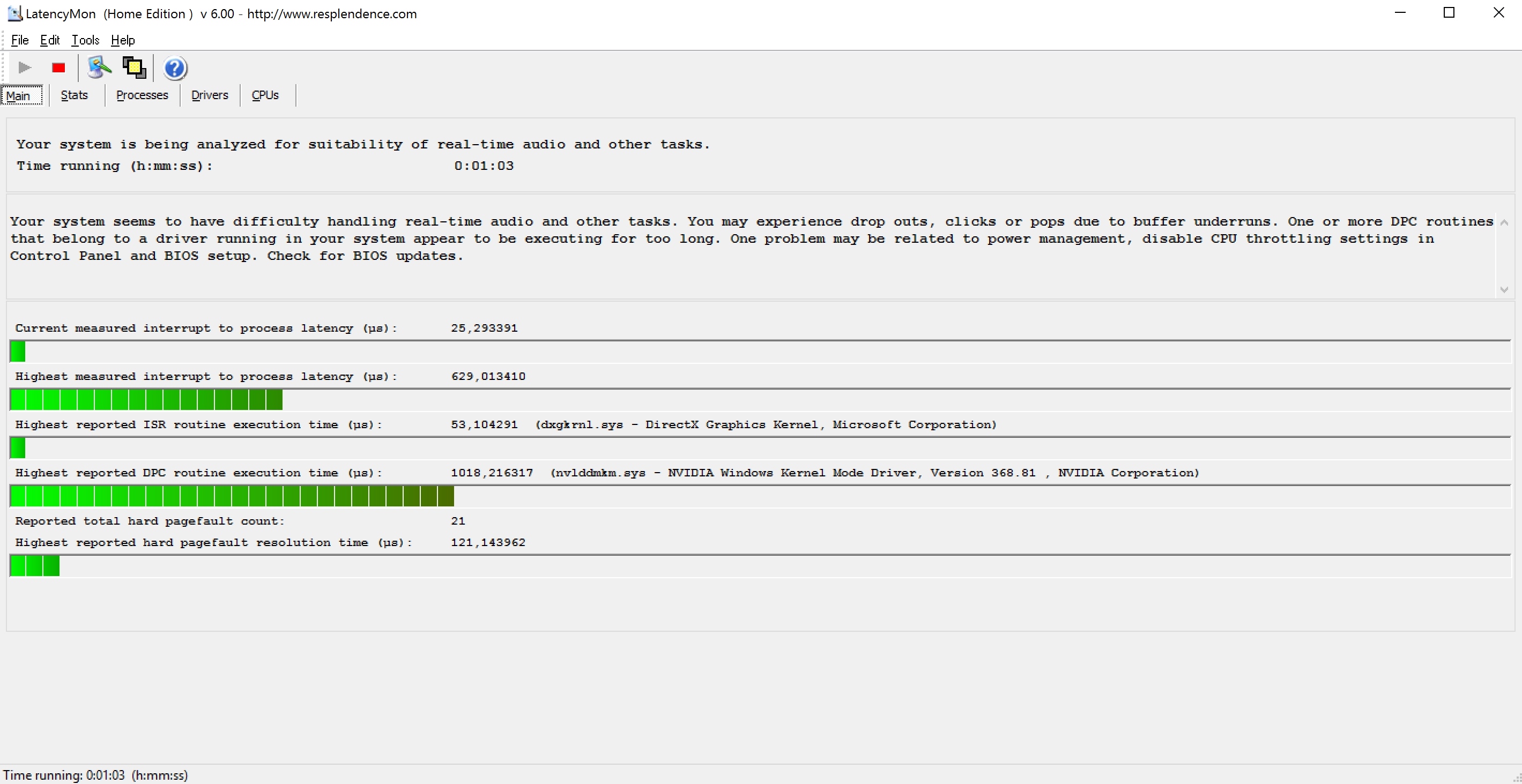Click the pagefault resolution value 121,143962

tap(488, 543)
